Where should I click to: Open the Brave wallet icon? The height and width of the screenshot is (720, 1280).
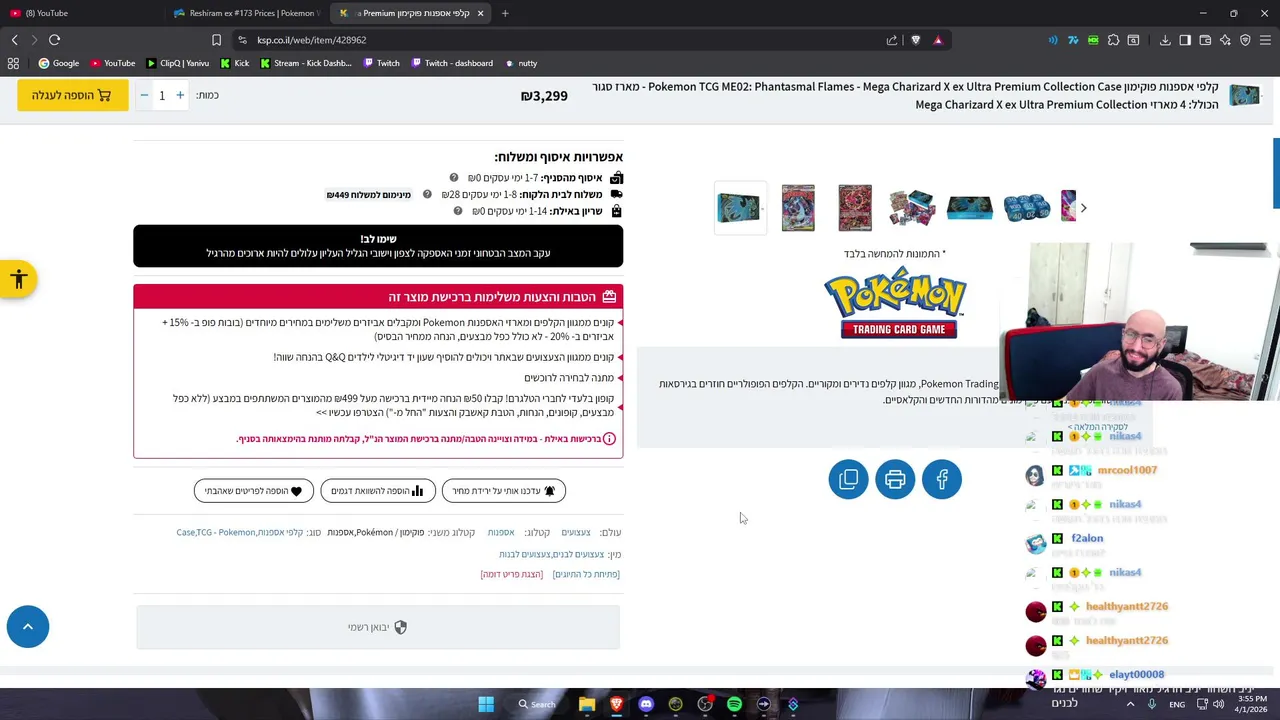[x=1205, y=40]
